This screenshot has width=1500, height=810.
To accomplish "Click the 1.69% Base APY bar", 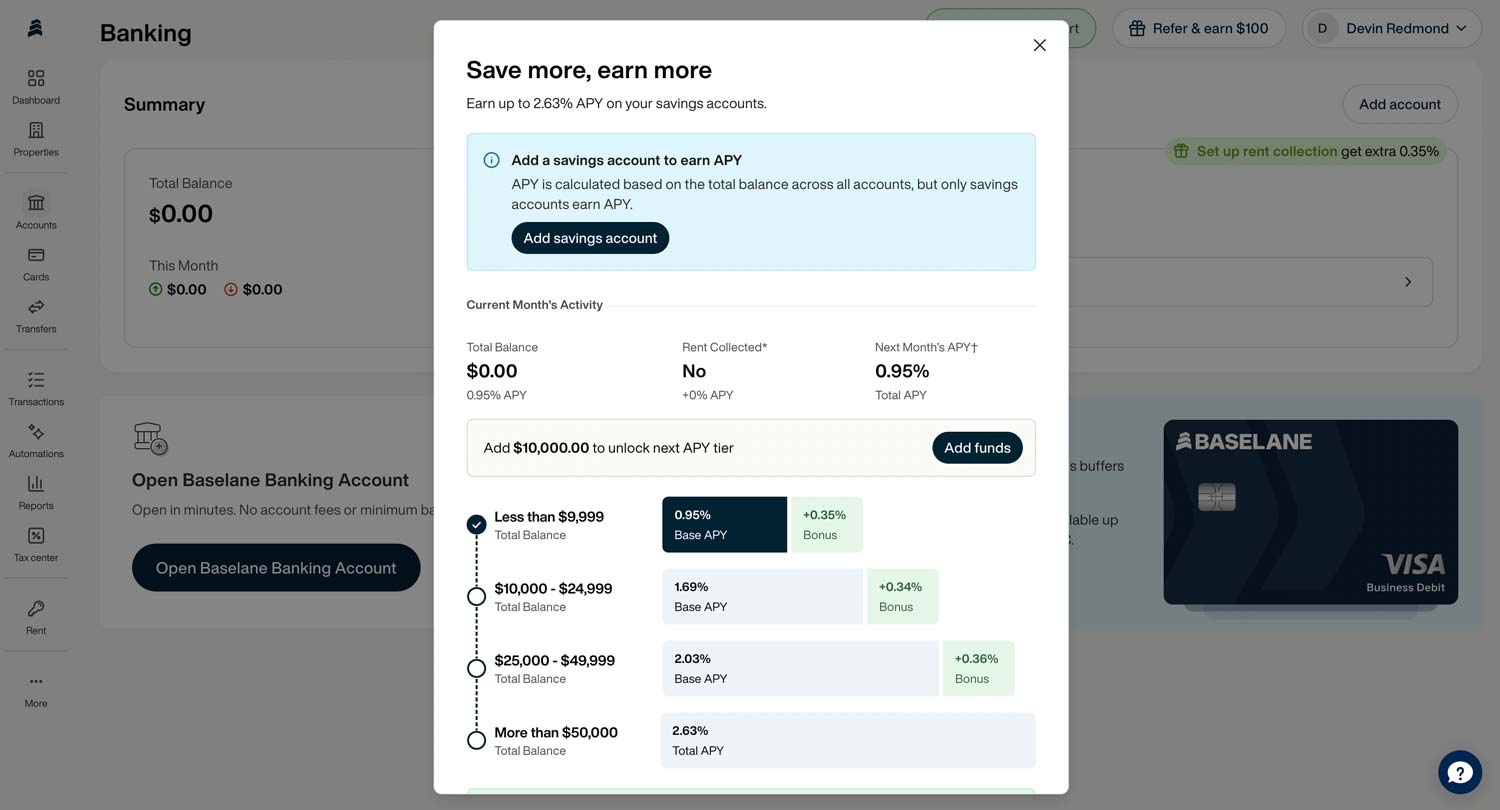I will click(762, 596).
